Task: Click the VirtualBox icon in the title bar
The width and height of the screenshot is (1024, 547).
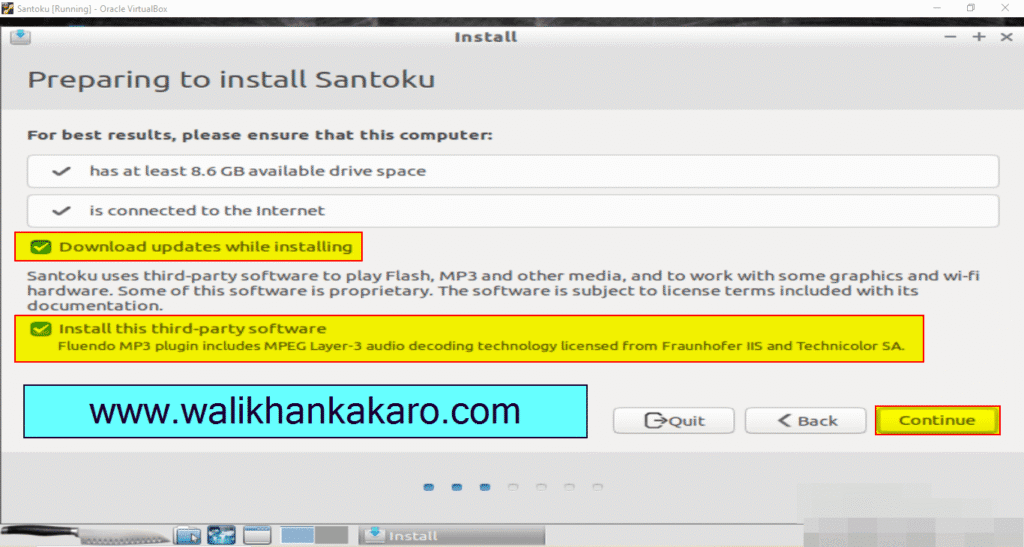Action: coord(8,8)
